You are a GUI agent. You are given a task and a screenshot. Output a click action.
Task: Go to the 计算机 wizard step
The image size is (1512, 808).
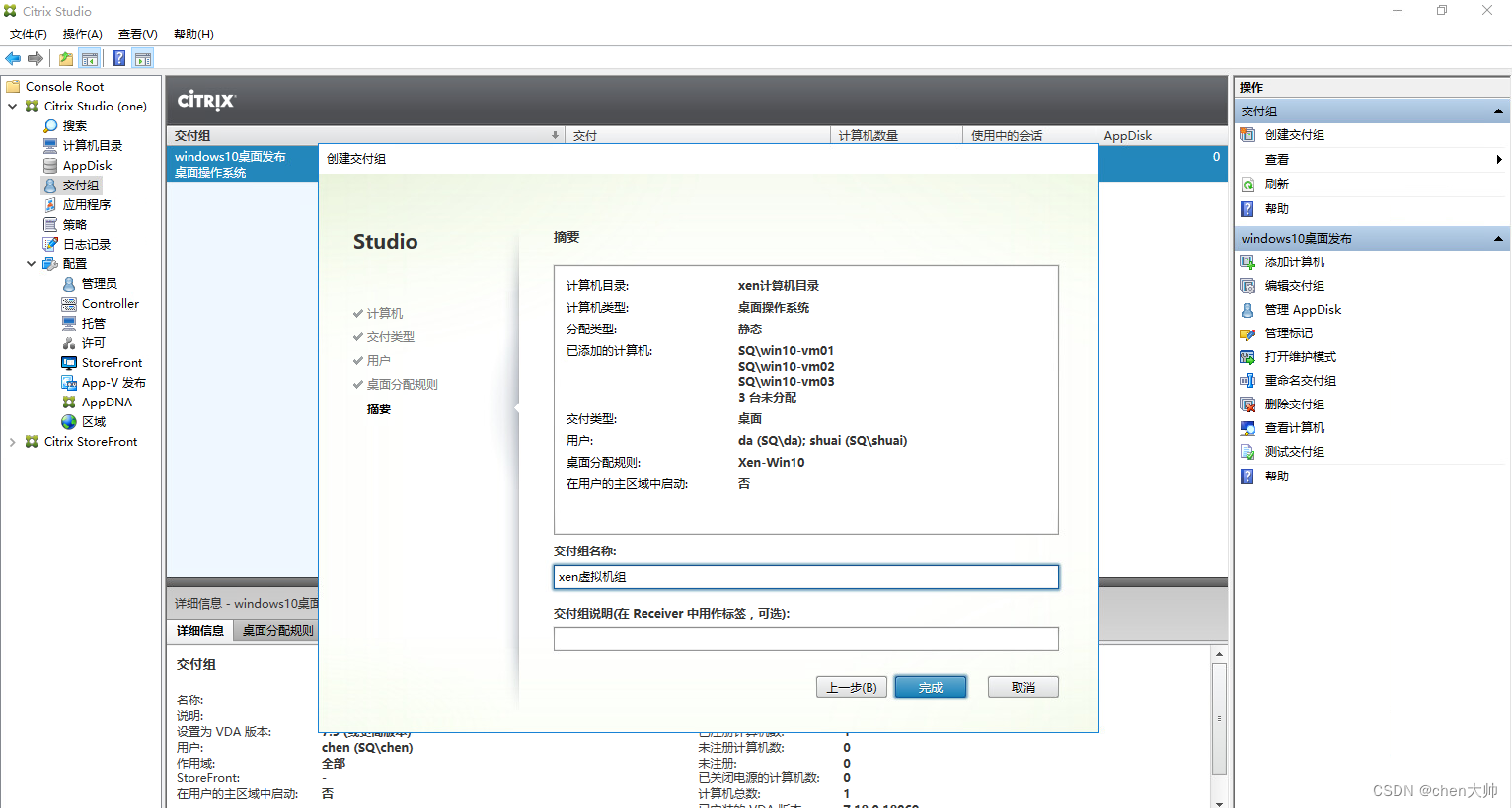pyautogui.click(x=385, y=314)
